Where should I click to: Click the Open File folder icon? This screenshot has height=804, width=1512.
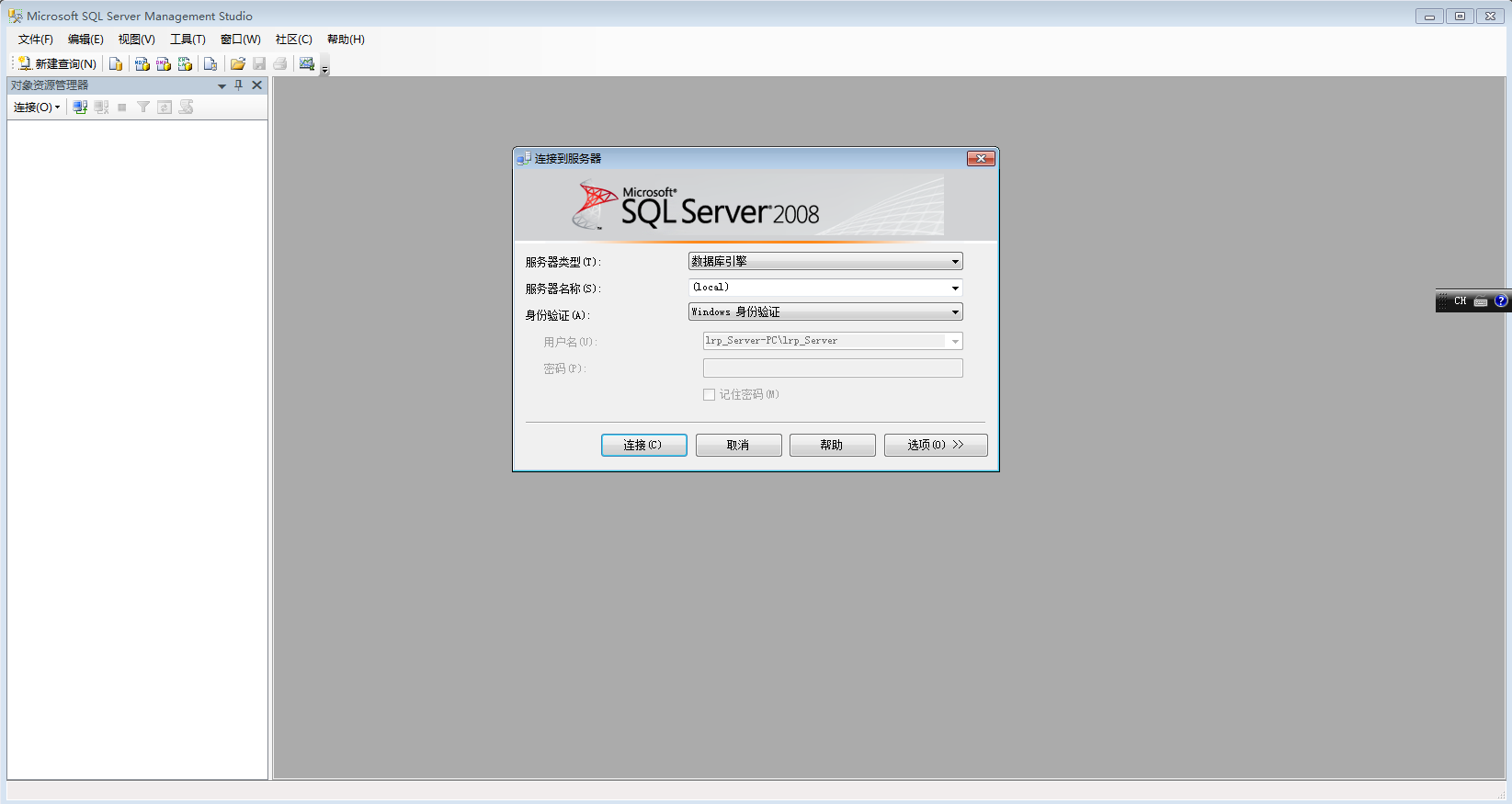(x=237, y=63)
